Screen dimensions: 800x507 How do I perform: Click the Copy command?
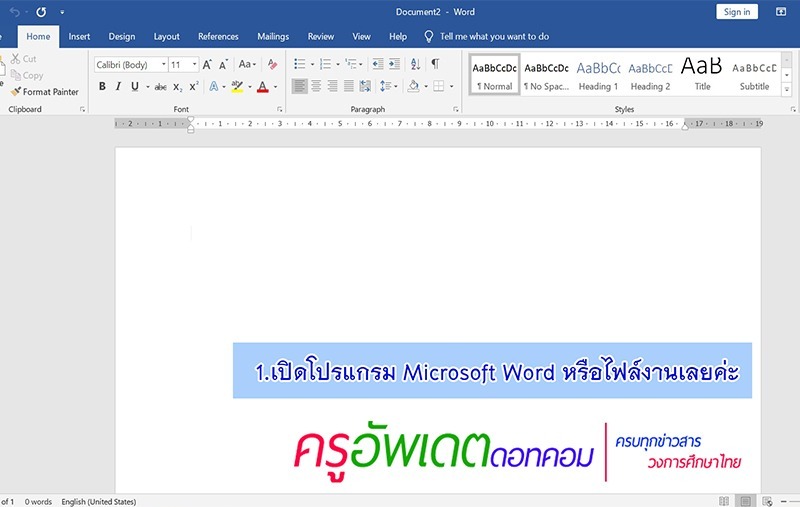(27, 75)
